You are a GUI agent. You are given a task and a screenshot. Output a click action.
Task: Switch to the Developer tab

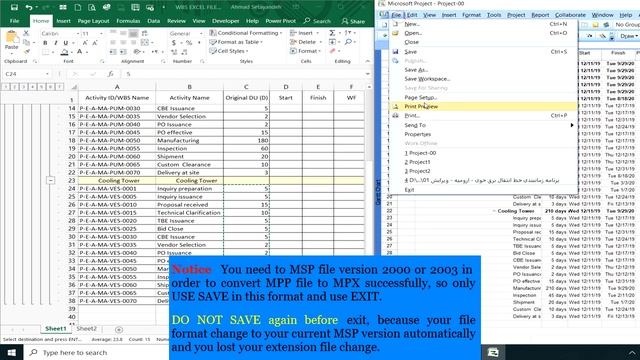click(x=225, y=21)
